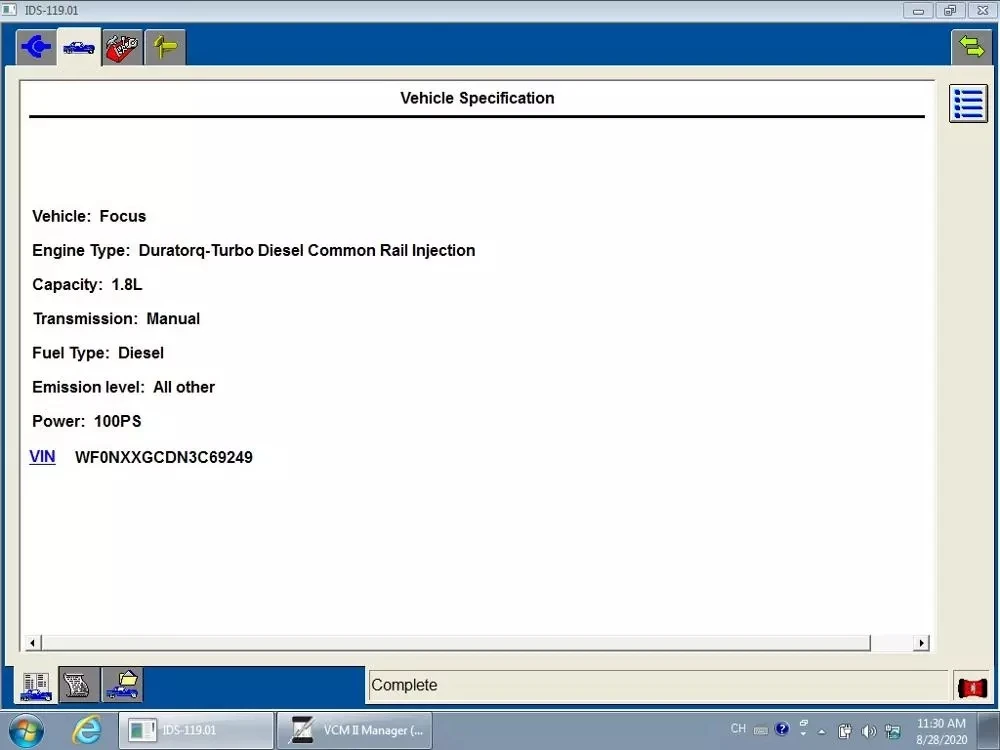Minimize the IDS window
The width and height of the screenshot is (1000, 750).
click(918, 10)
